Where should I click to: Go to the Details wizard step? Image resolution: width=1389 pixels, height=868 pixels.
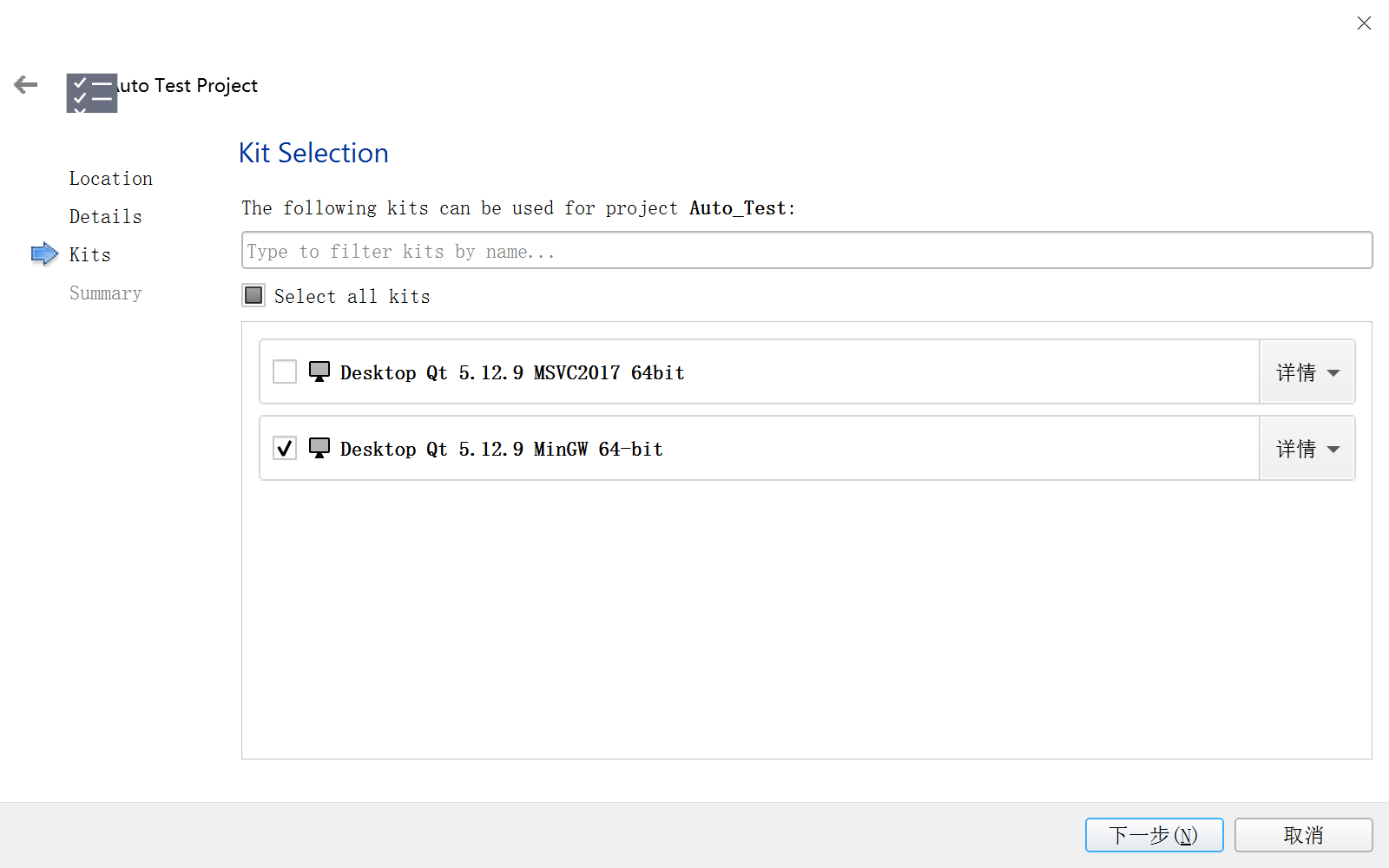click(x=106, y=217)
